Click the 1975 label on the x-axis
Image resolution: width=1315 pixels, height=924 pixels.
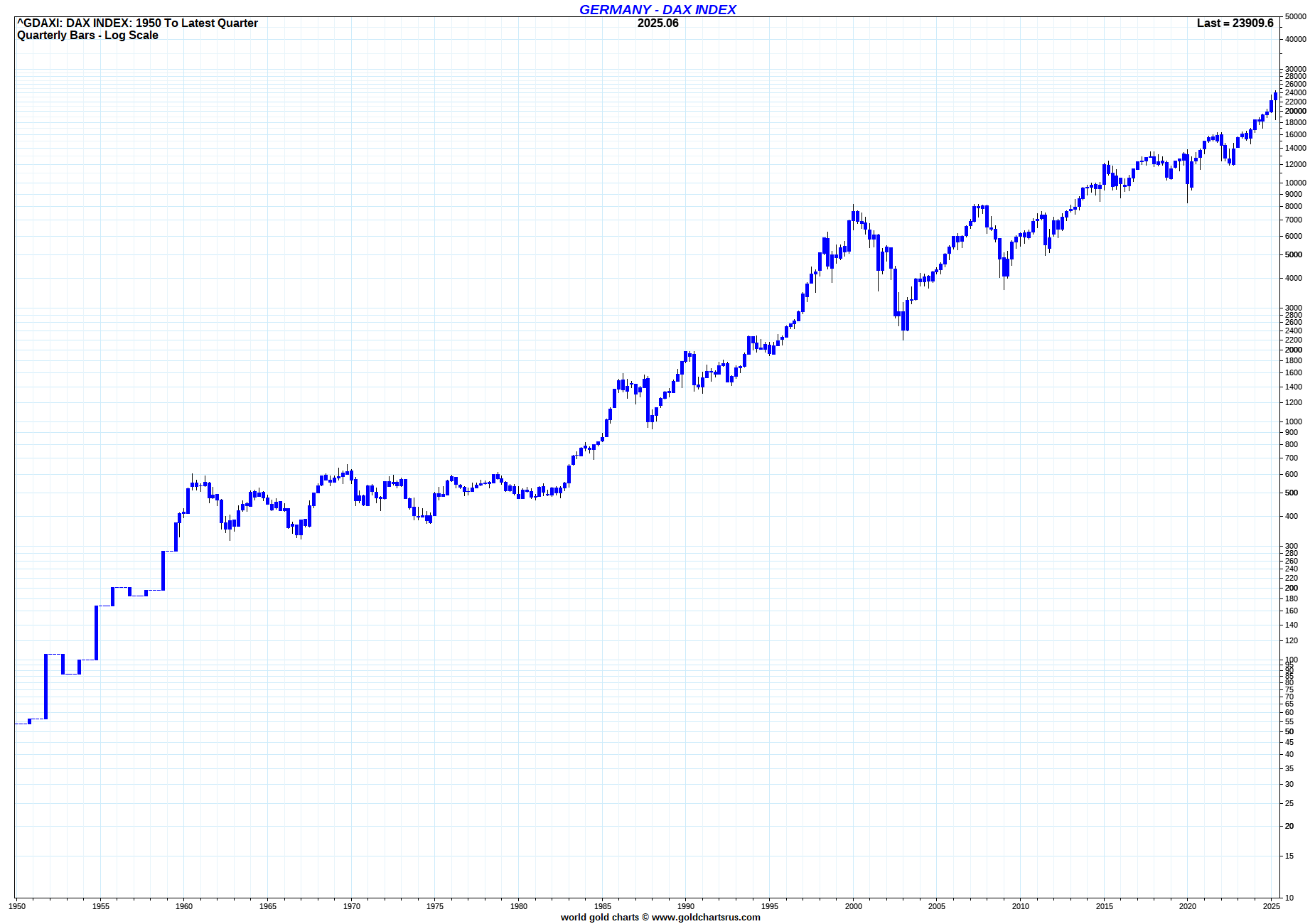pyautogui.click(x=435, y=906)
